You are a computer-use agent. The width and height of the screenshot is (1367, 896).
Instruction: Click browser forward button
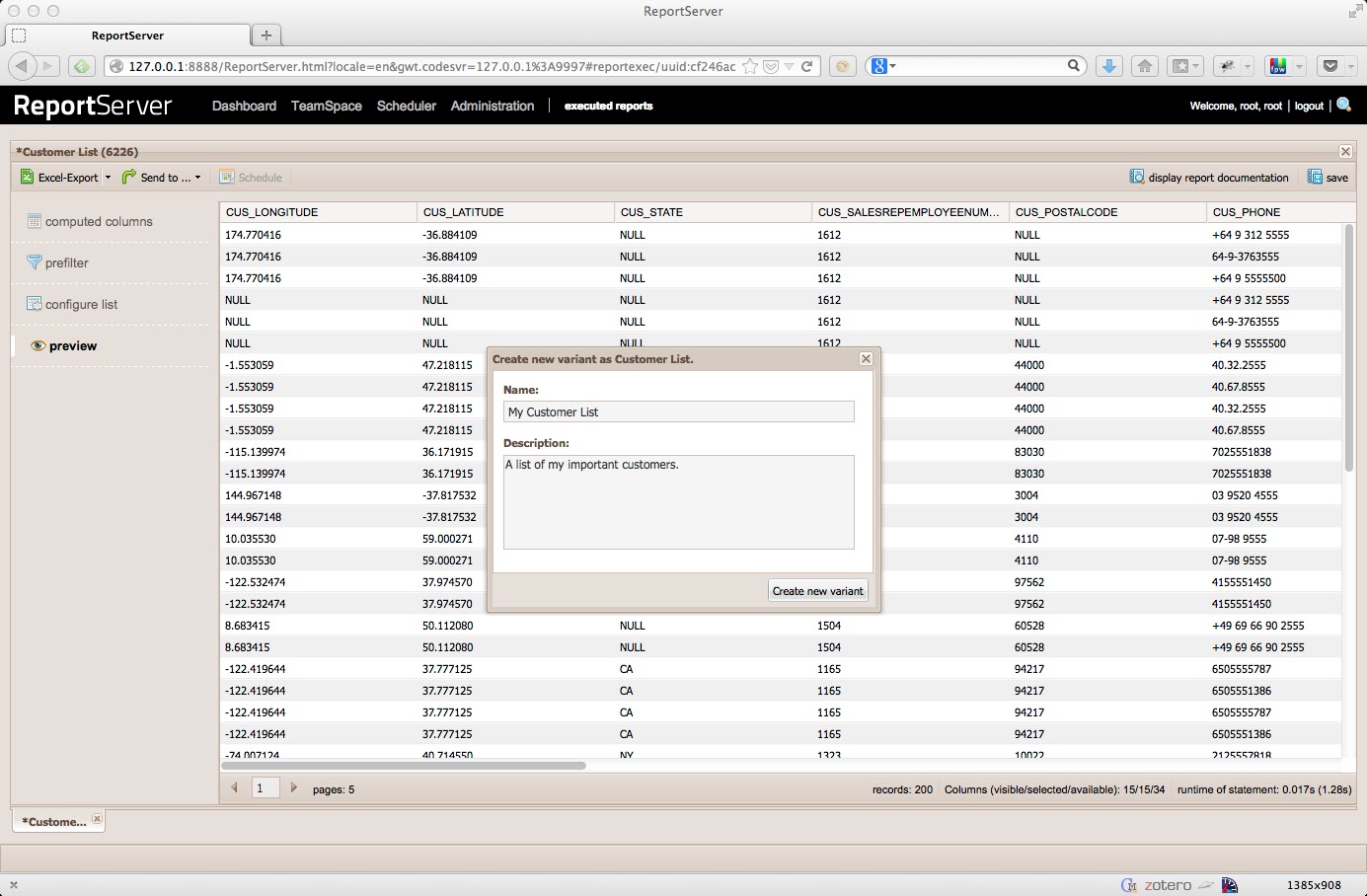coord(47,66)
